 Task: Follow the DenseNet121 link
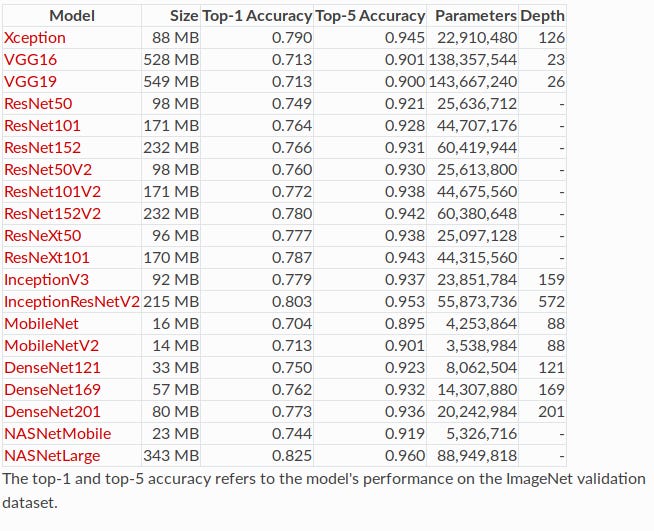click(x=48, y=368)
